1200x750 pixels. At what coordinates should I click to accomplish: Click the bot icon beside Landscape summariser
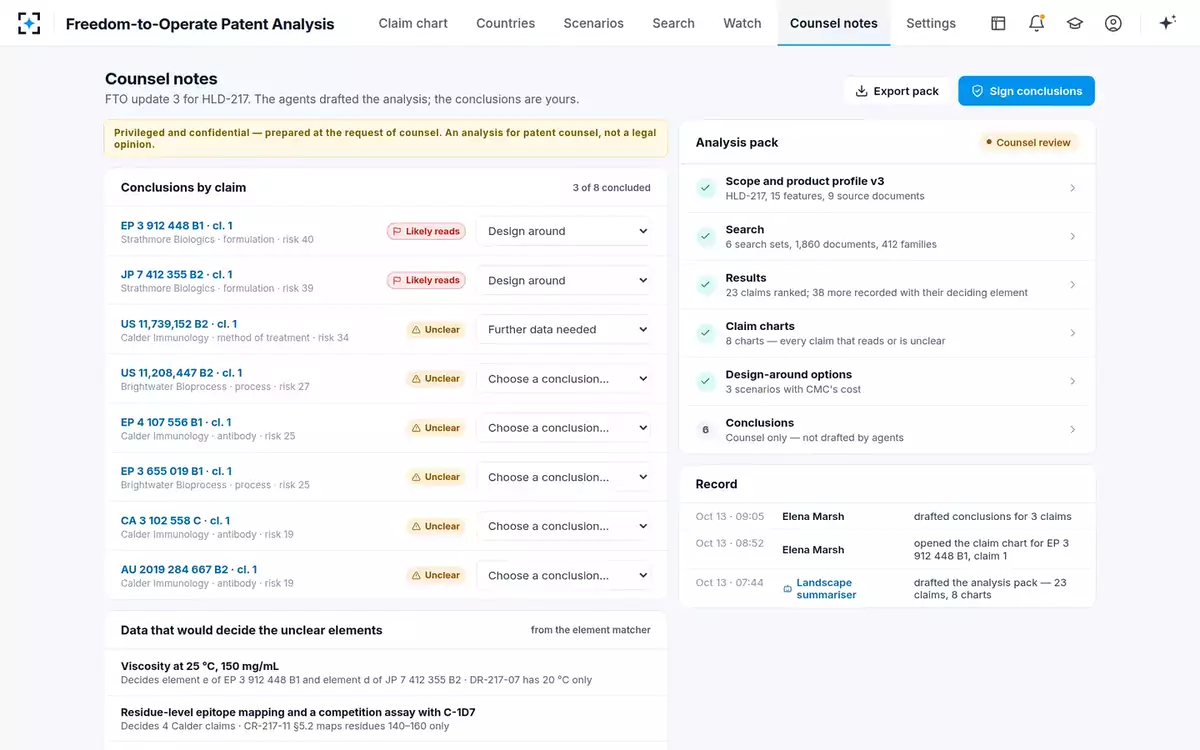(x=788, y=588)
